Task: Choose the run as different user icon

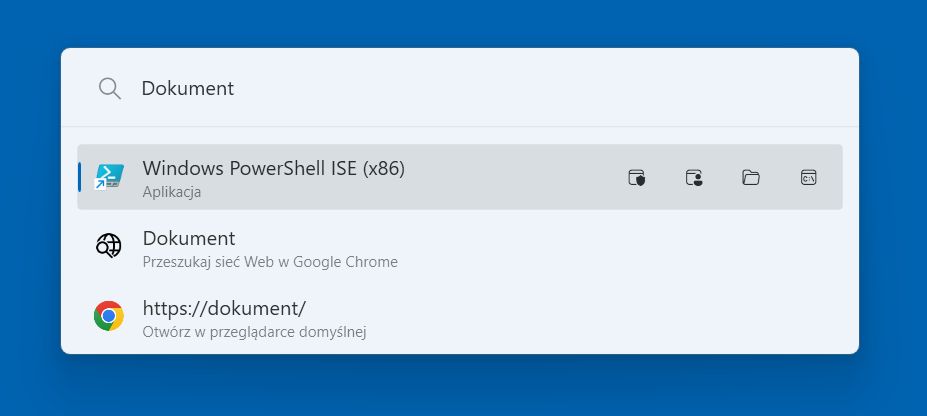Action: click(693, 177)
